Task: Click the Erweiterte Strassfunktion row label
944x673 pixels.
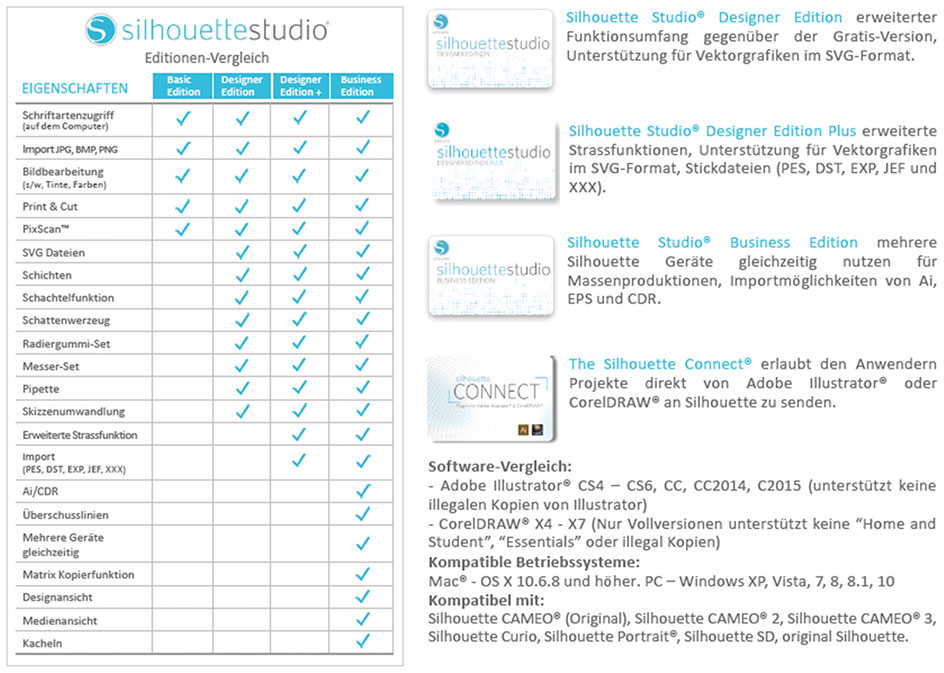Action: point(79,435)
